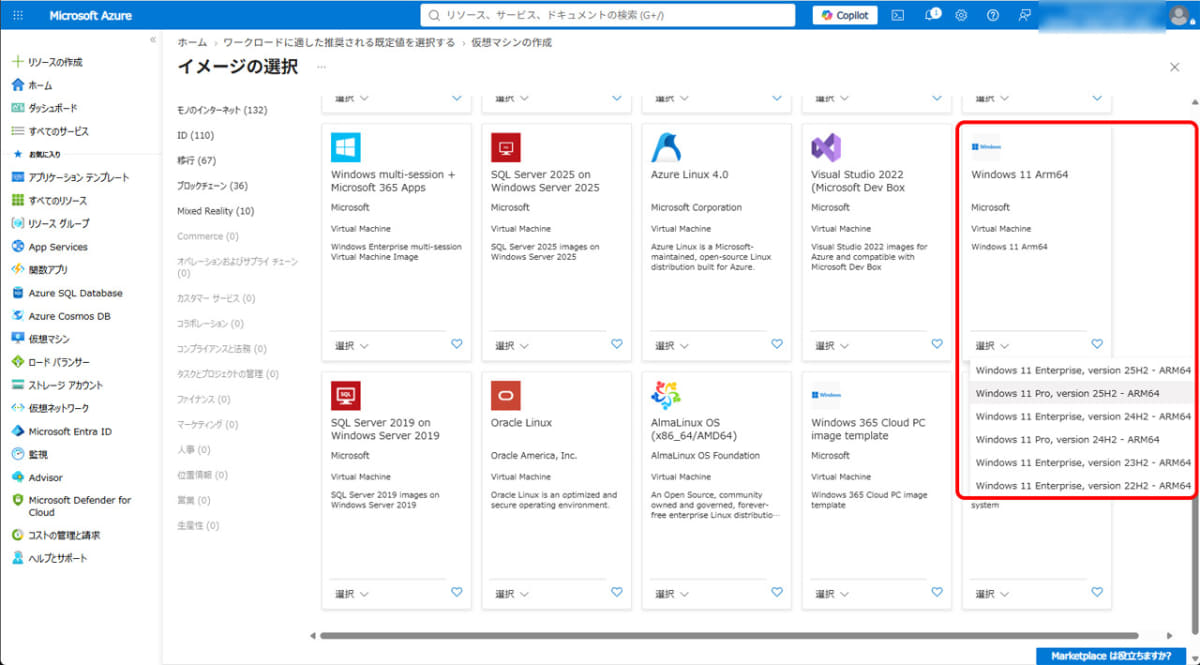This screenshot has height=665, width=1200.
Task: Click ロード バランサー icon in sidebar
Action: point(17,362)
